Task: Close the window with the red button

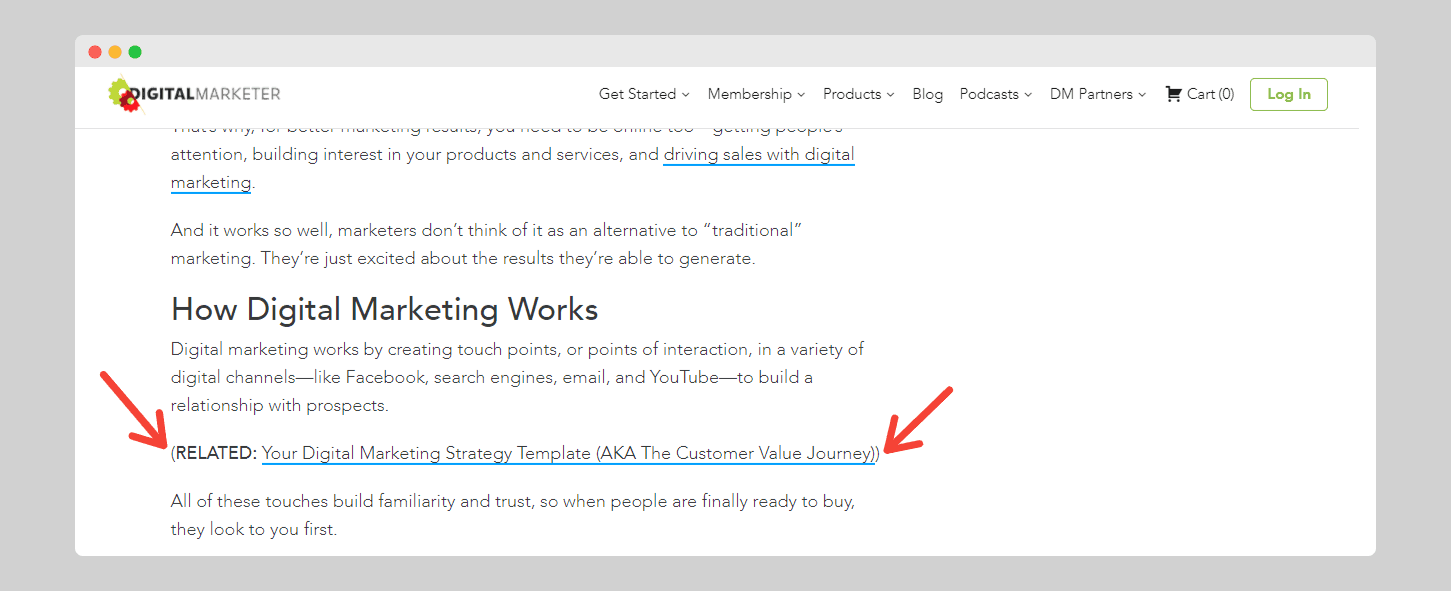Action: click(x=95, y=52)
